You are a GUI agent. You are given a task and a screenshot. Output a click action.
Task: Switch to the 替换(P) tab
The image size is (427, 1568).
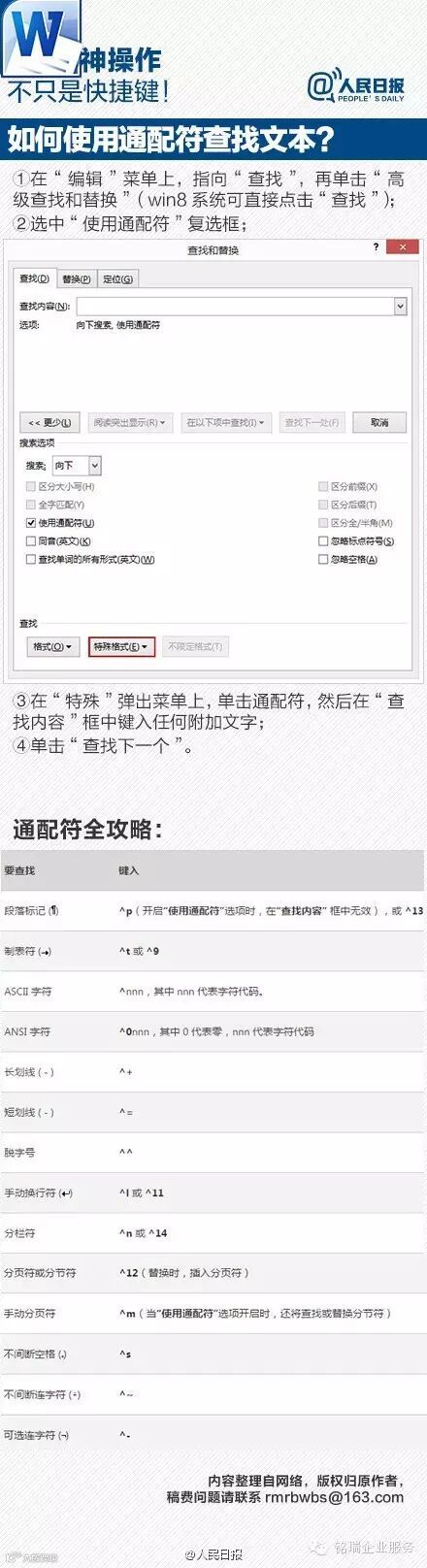76,279
